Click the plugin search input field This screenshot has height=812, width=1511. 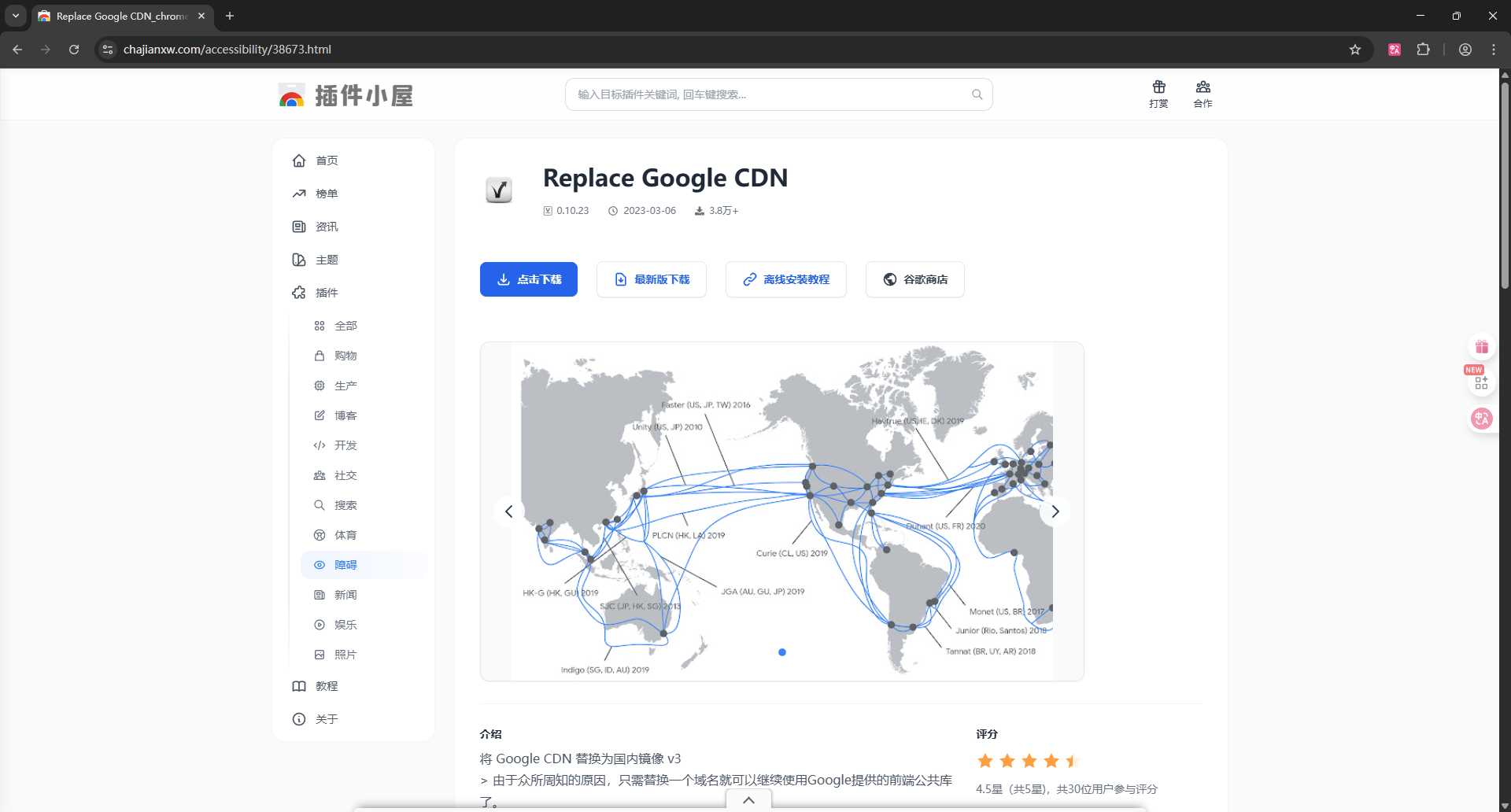[x=778, y=94]
